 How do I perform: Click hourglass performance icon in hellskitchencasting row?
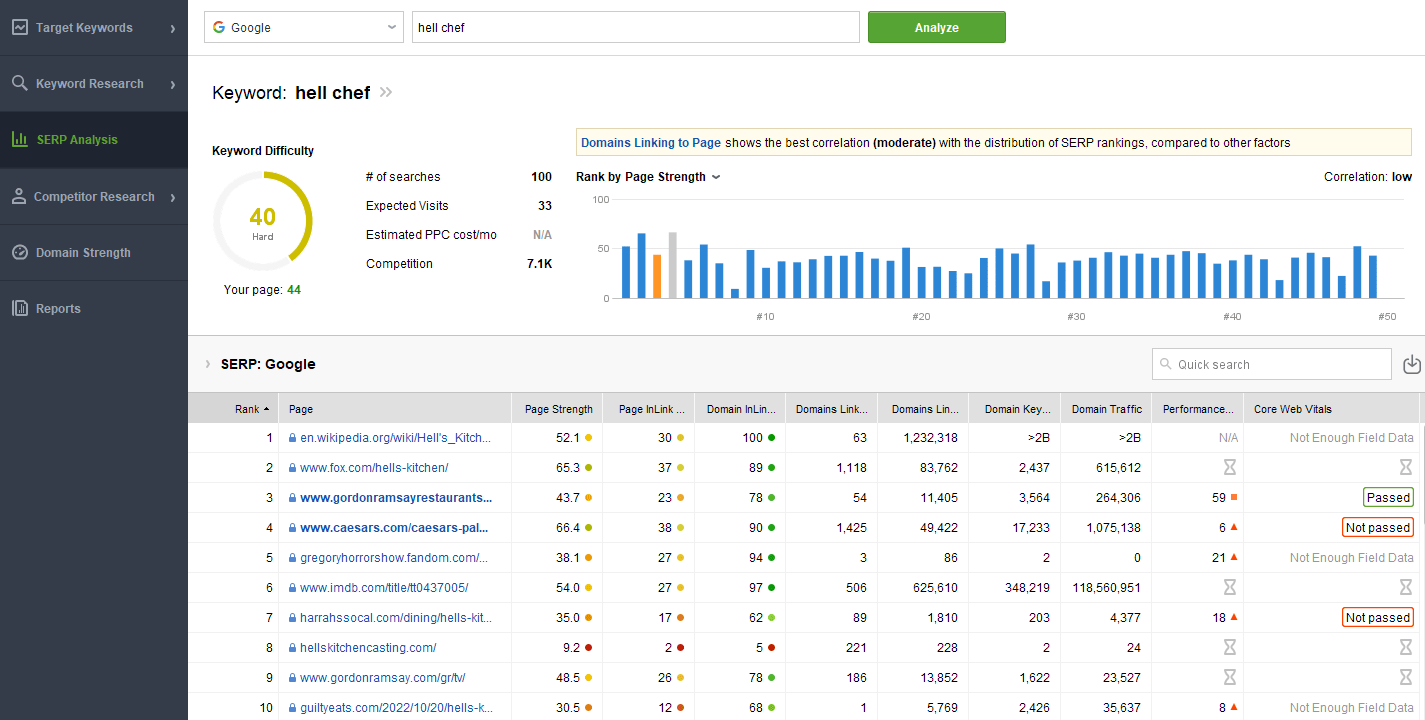[1230, 648]
